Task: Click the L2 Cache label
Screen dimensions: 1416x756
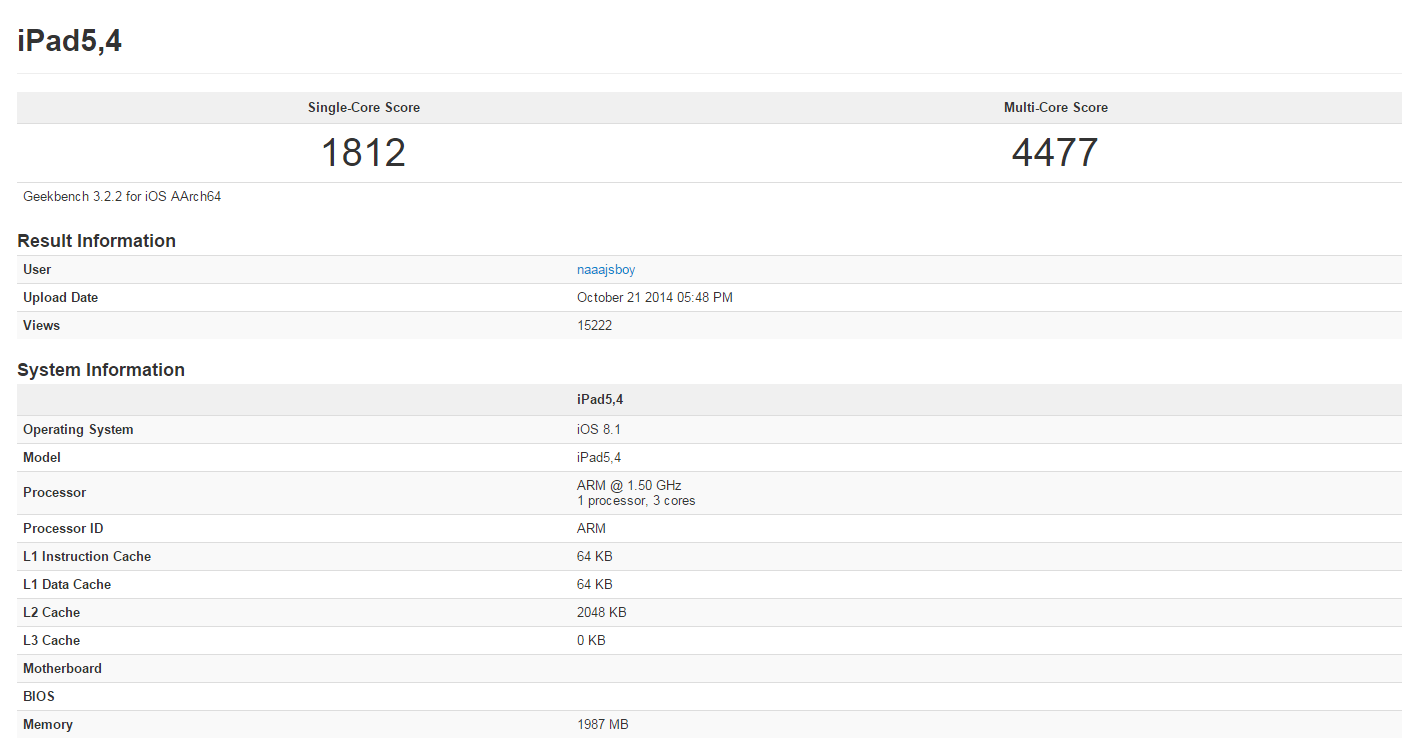Action: coord(51,613)
